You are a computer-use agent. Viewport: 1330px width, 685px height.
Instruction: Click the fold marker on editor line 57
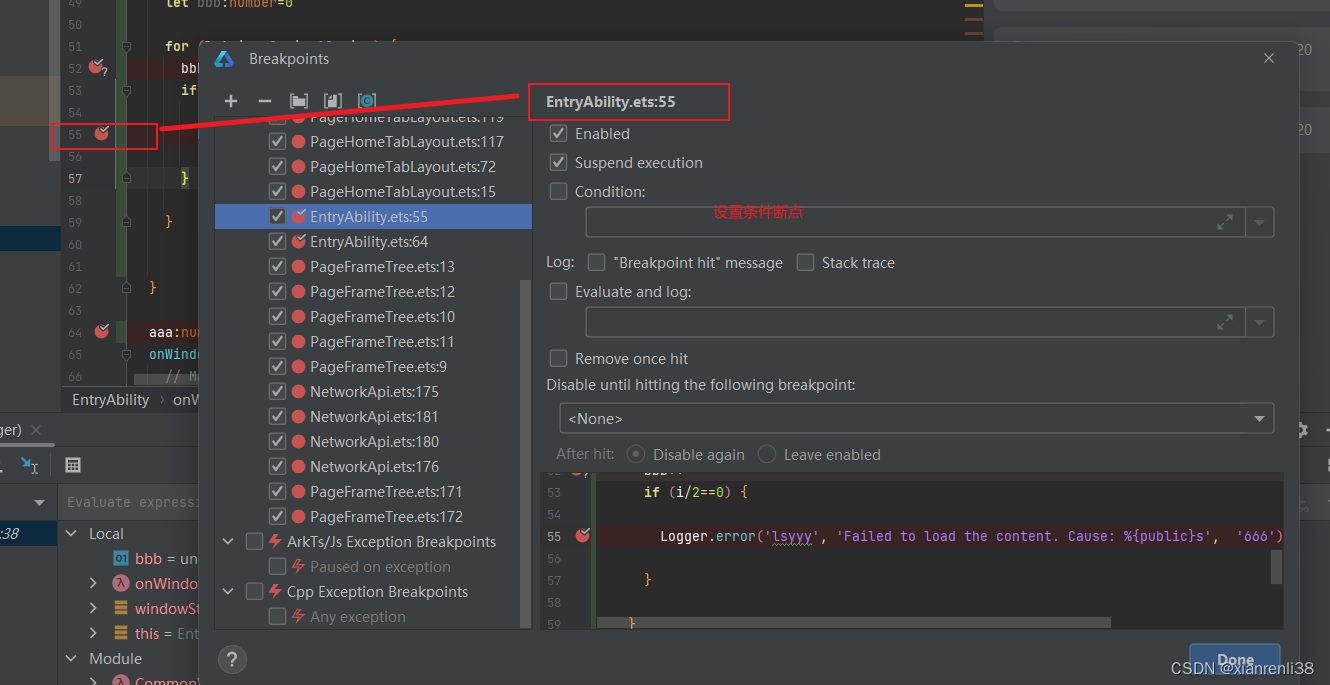[x=126, y=178]
